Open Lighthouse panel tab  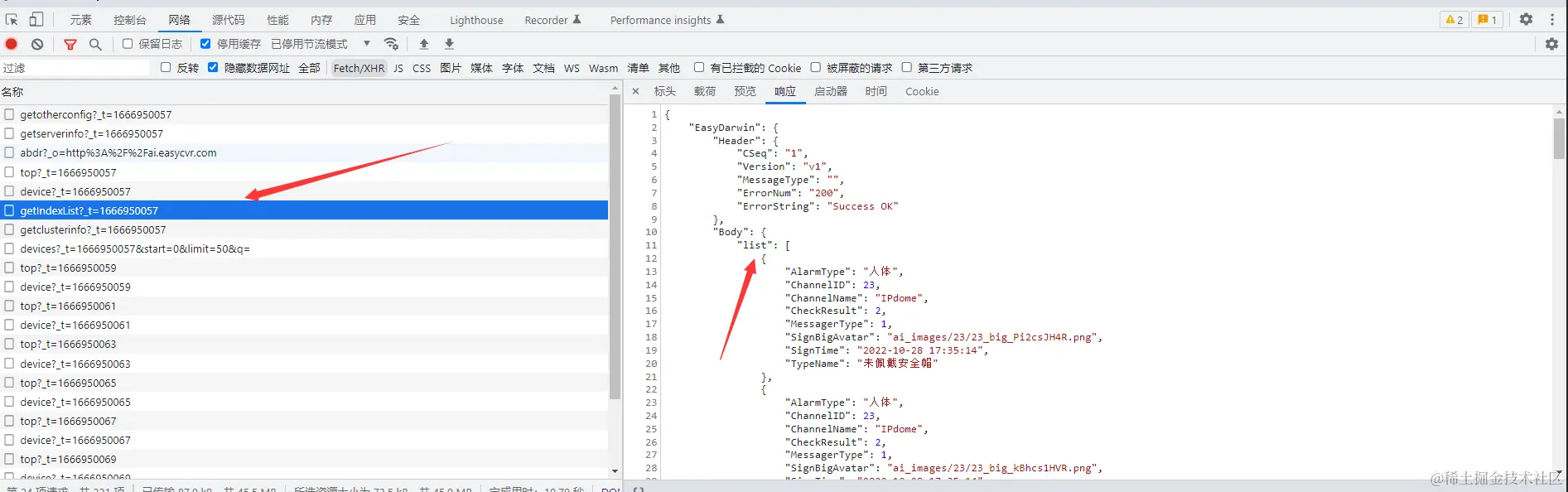coord(476,20)
